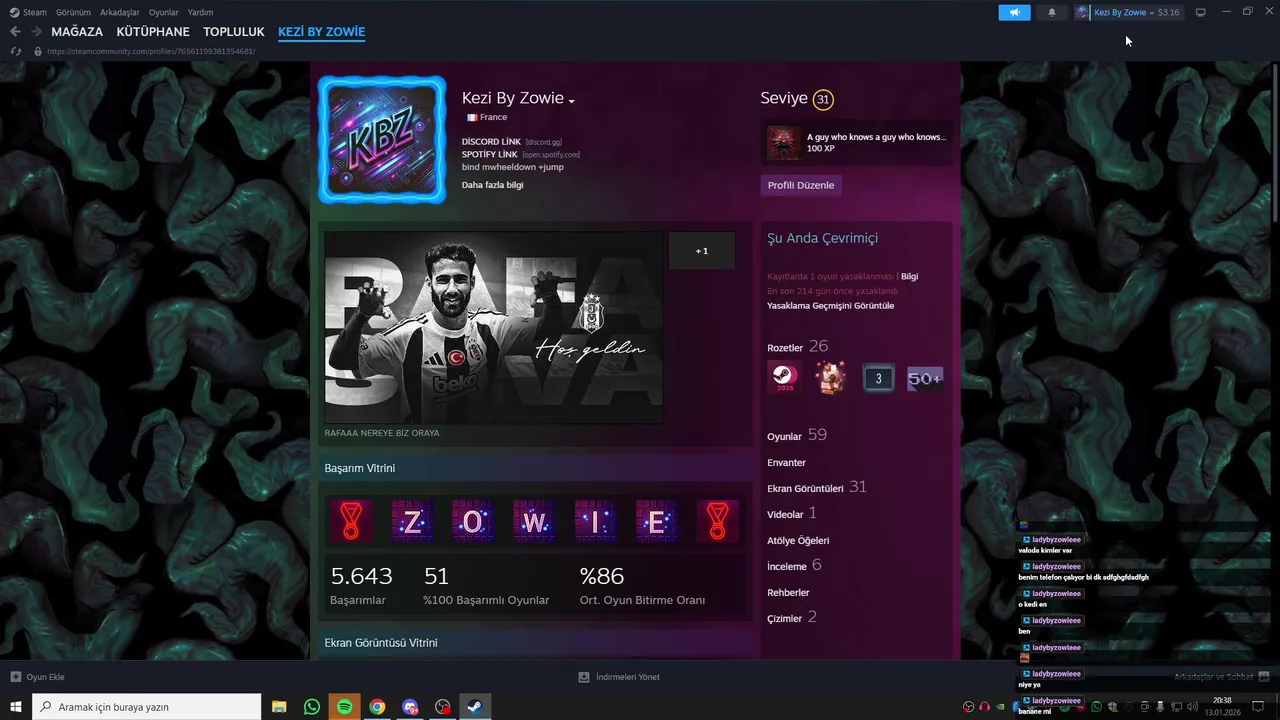Image resolution: width=1280 pixels, height=720 pixels.
Task: Click the years-of-service 3 badge
Action: tap(878, 378)
